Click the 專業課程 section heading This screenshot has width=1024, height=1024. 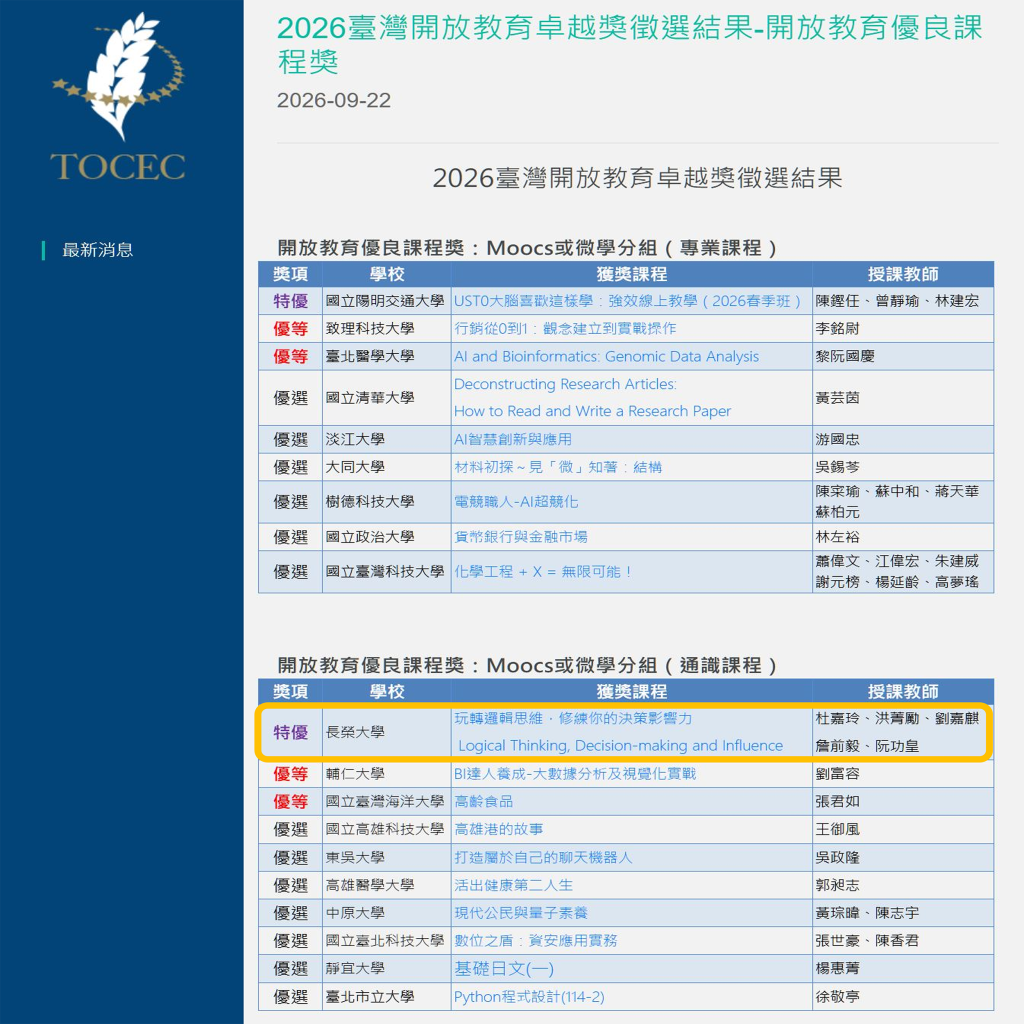[x=527, y=248]
